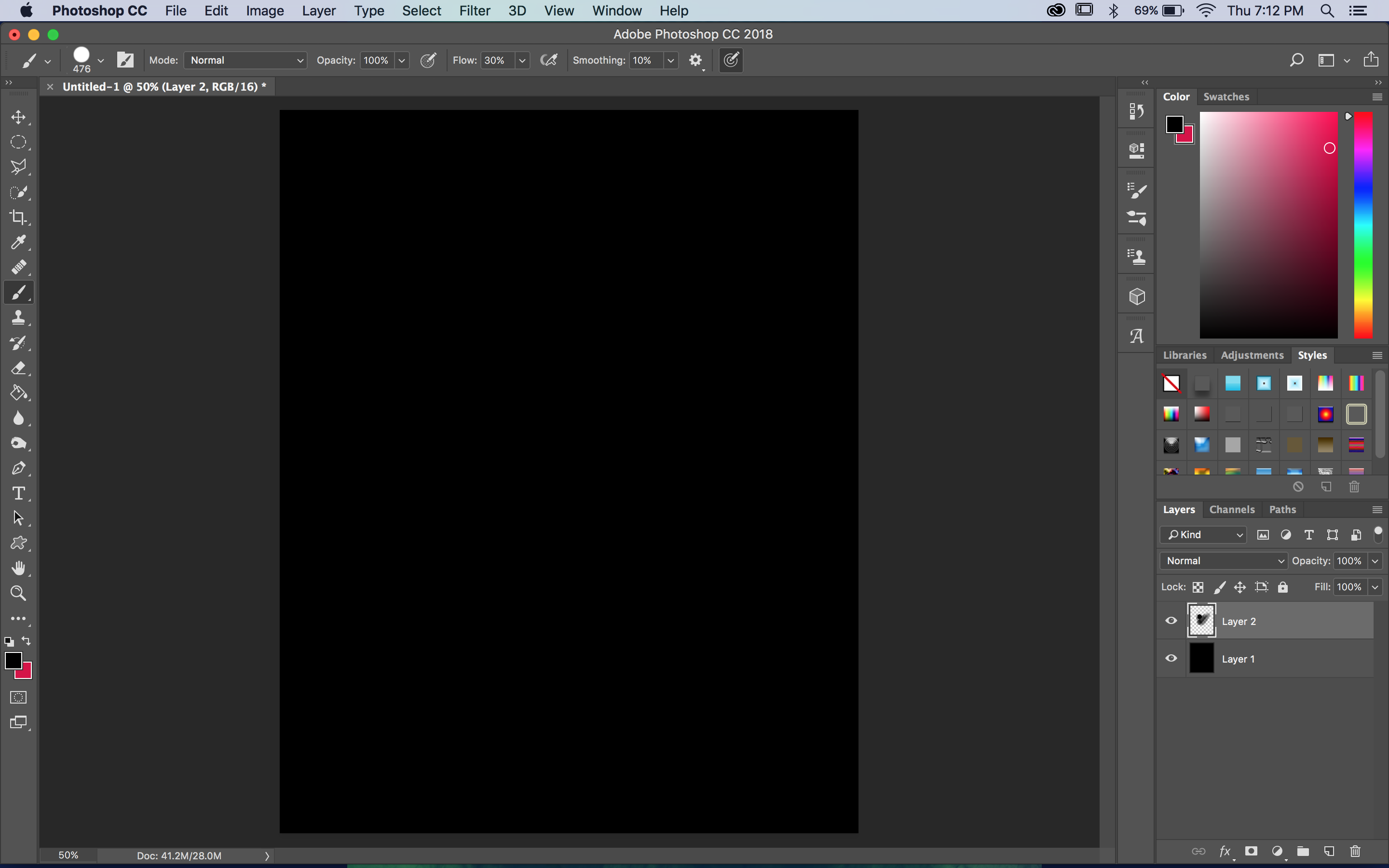Open the layer blend mode dropdown
The image size is (1389, 868).
point(1223,561)
